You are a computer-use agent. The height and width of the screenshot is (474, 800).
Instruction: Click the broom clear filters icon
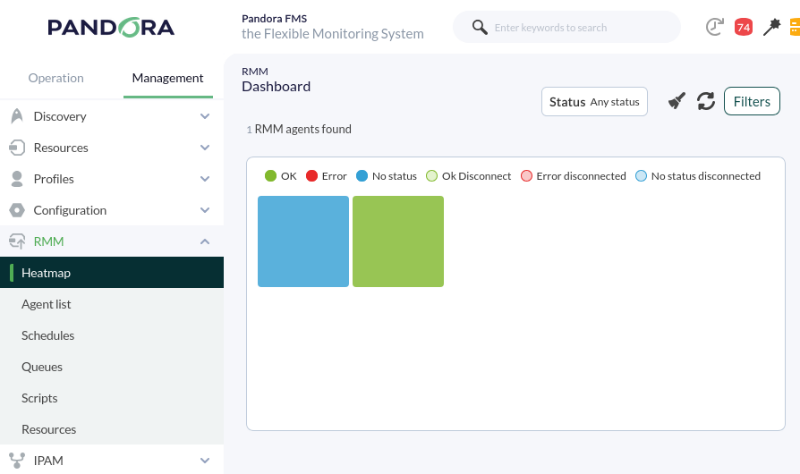[677, 101]
